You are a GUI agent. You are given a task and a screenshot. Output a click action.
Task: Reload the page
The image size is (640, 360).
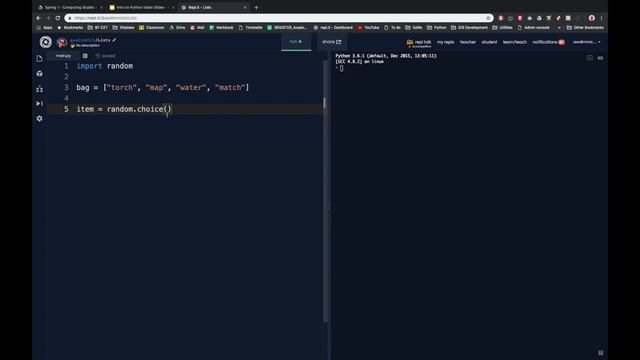[58, 18]
